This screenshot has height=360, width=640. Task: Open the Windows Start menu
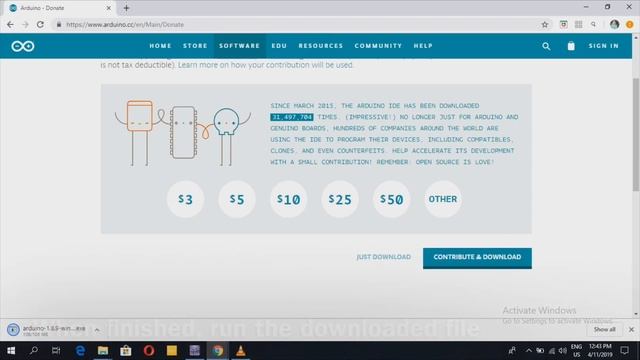click(11, 351)
